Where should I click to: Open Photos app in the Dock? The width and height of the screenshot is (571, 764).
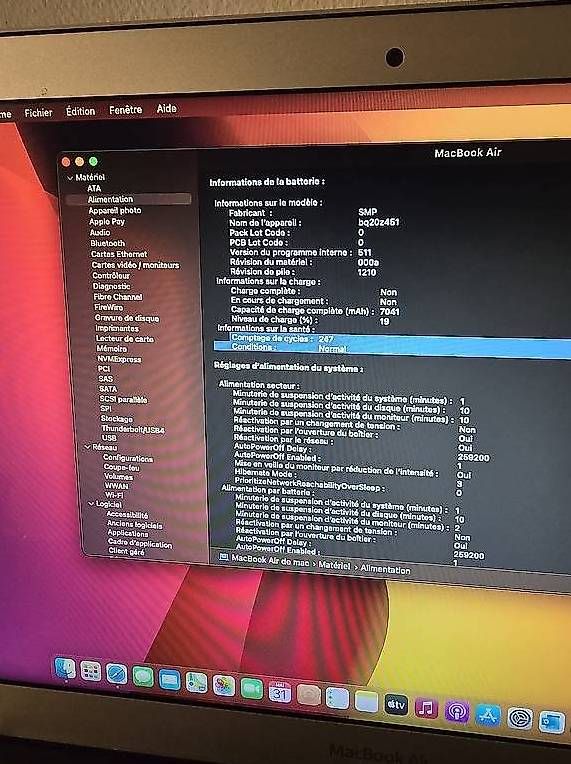pyautogui.click(x=224, y=686)
